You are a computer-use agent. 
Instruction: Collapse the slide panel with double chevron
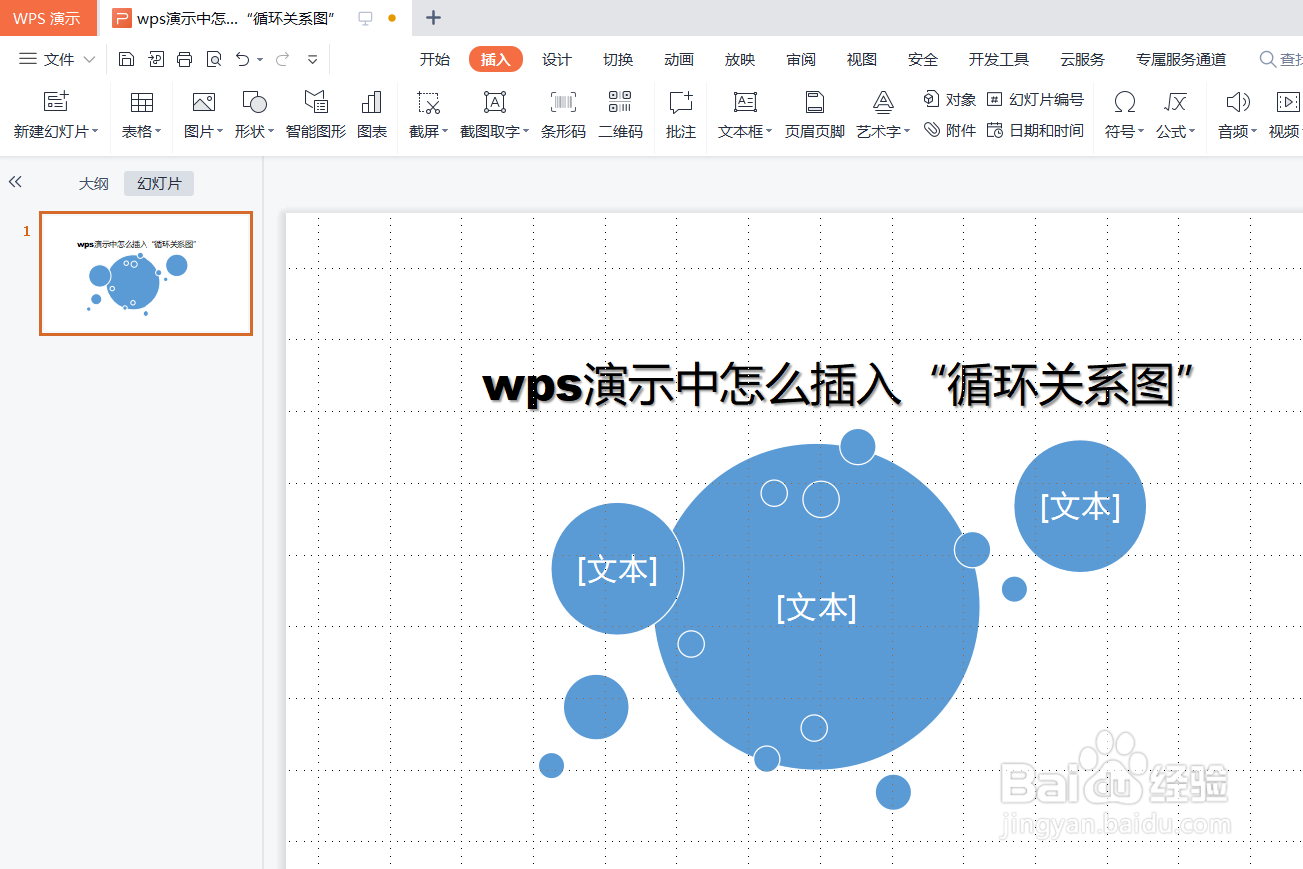click(x=15, y=182)
